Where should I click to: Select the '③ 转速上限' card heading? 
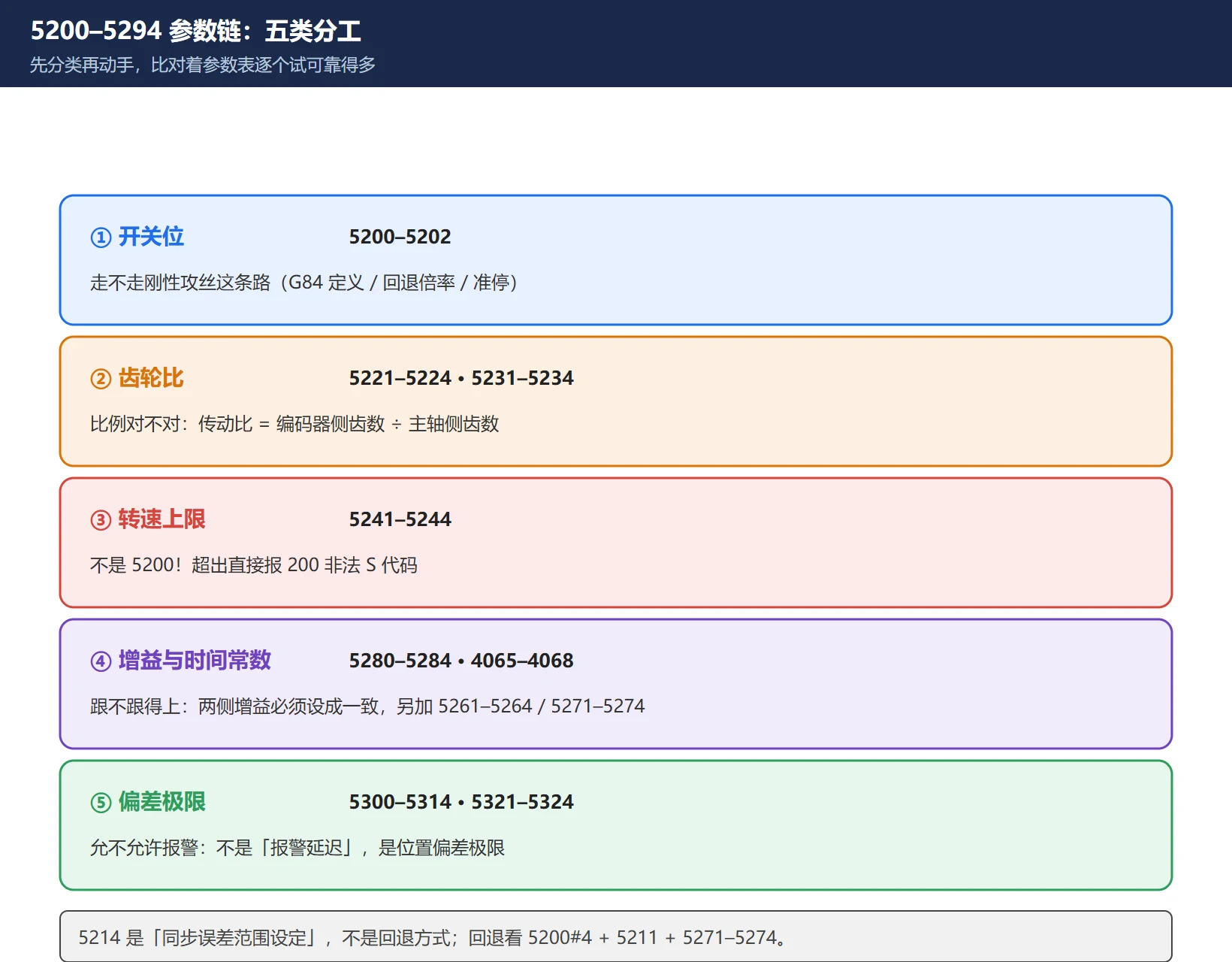coord(148,519)
